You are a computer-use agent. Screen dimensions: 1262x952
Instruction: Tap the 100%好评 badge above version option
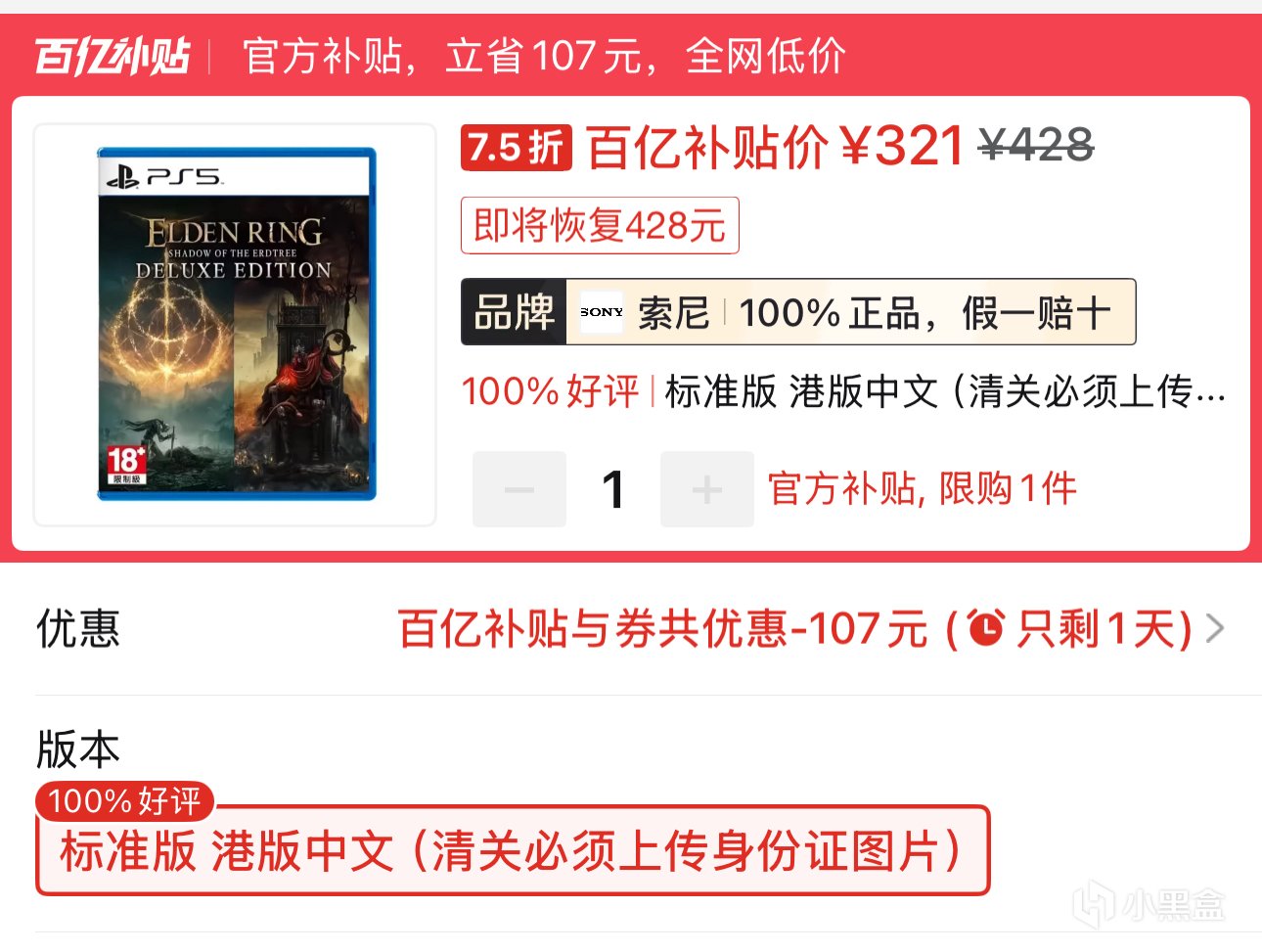(124, 801)
